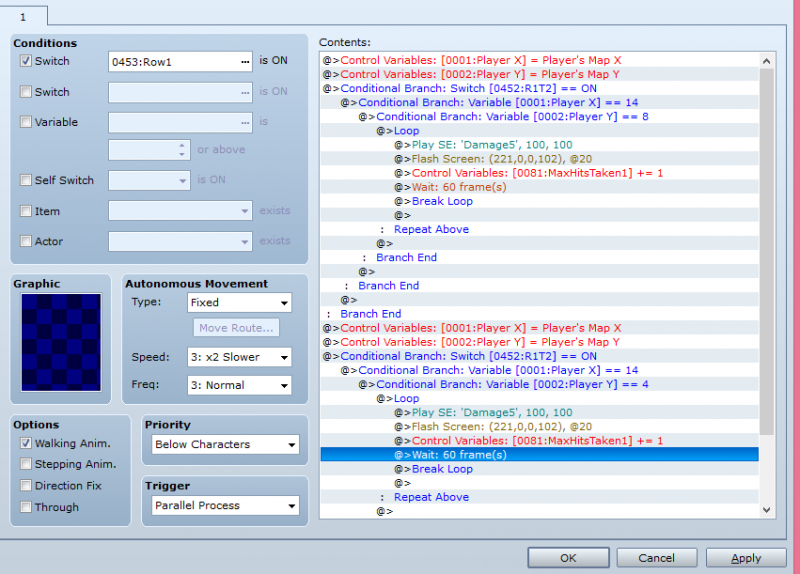Open the Trigger dropdown
This screenshot has height=574, width=800.
pyautogui.click(x=225, y=506)
